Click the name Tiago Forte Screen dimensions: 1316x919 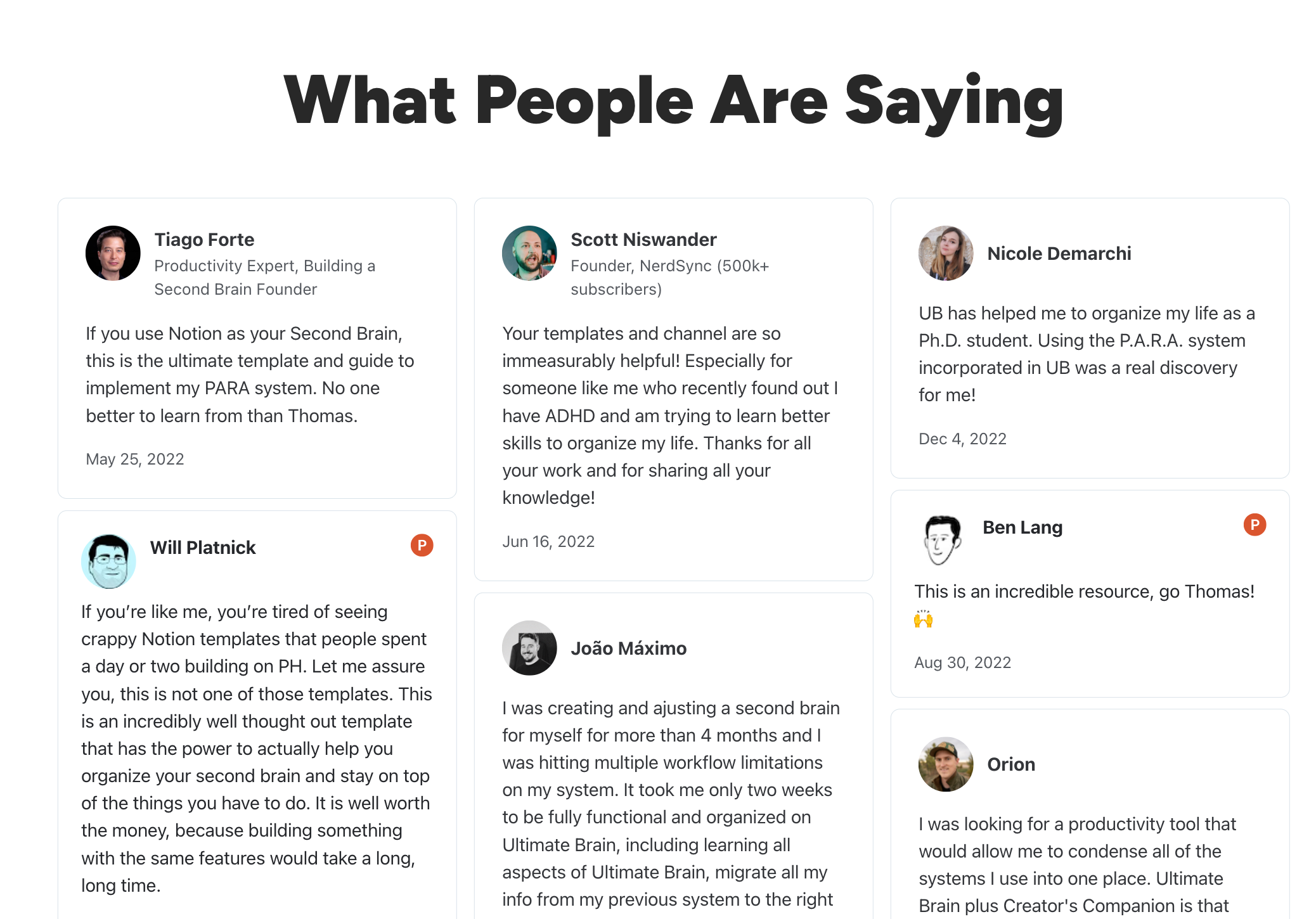point(204,240)
